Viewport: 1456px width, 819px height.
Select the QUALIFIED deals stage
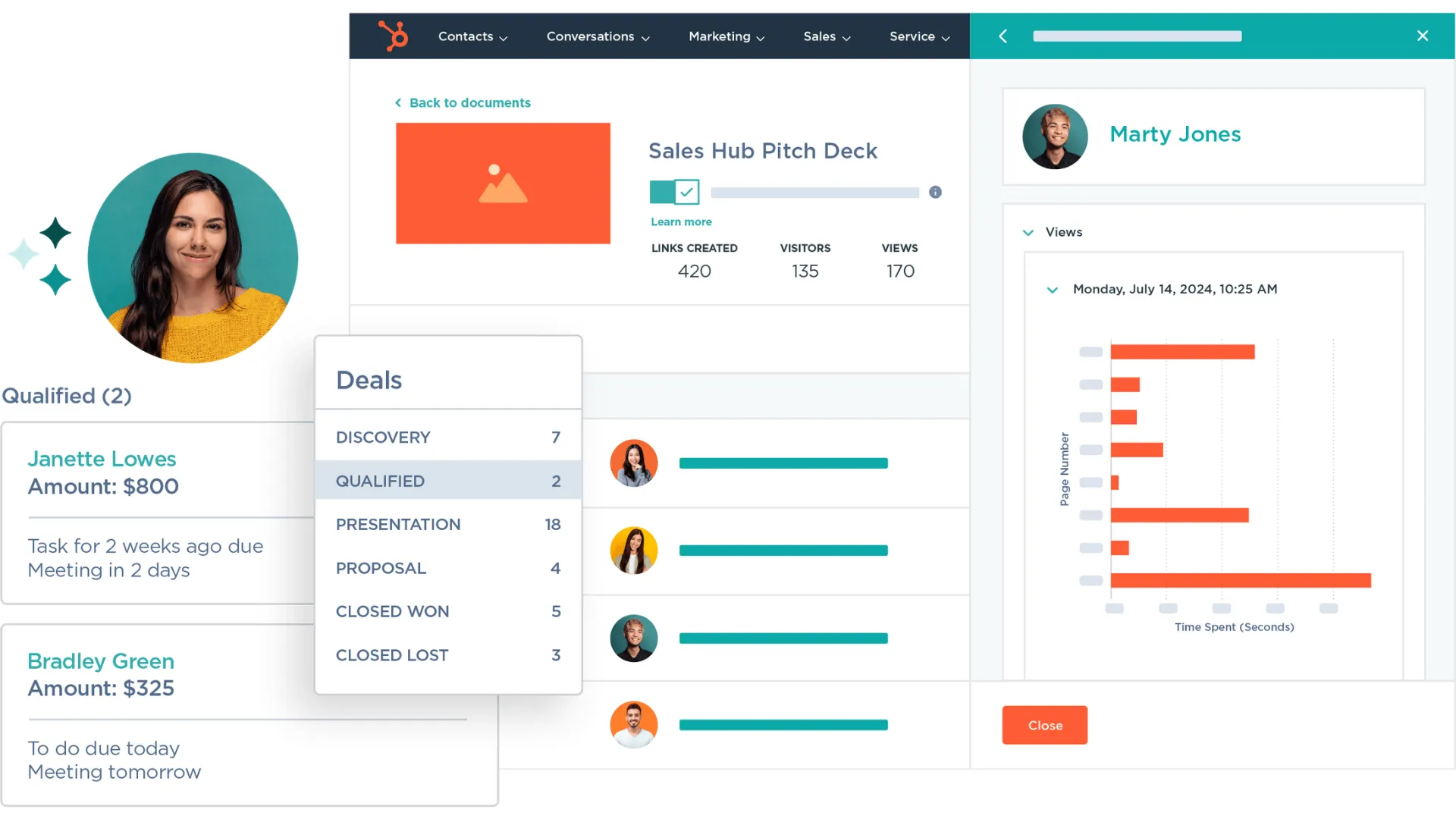447,481
